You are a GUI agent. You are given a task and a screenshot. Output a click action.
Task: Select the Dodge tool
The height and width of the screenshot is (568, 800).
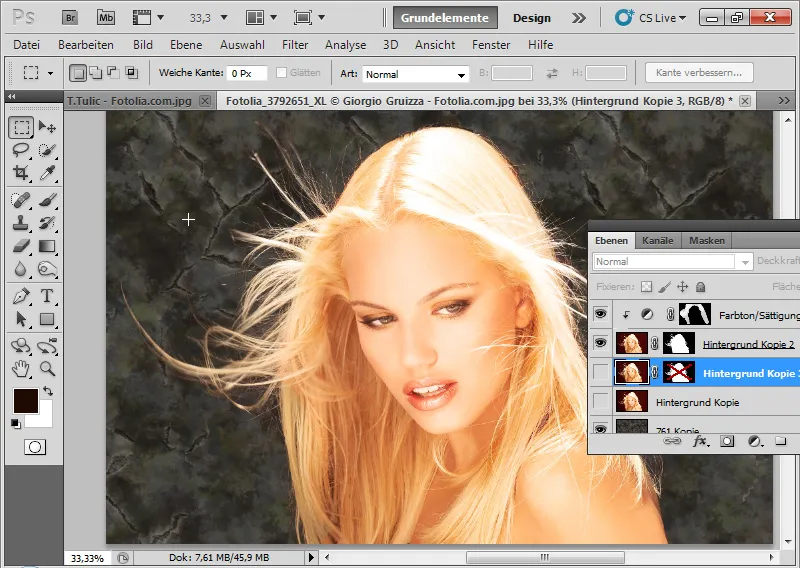[47, 269]
